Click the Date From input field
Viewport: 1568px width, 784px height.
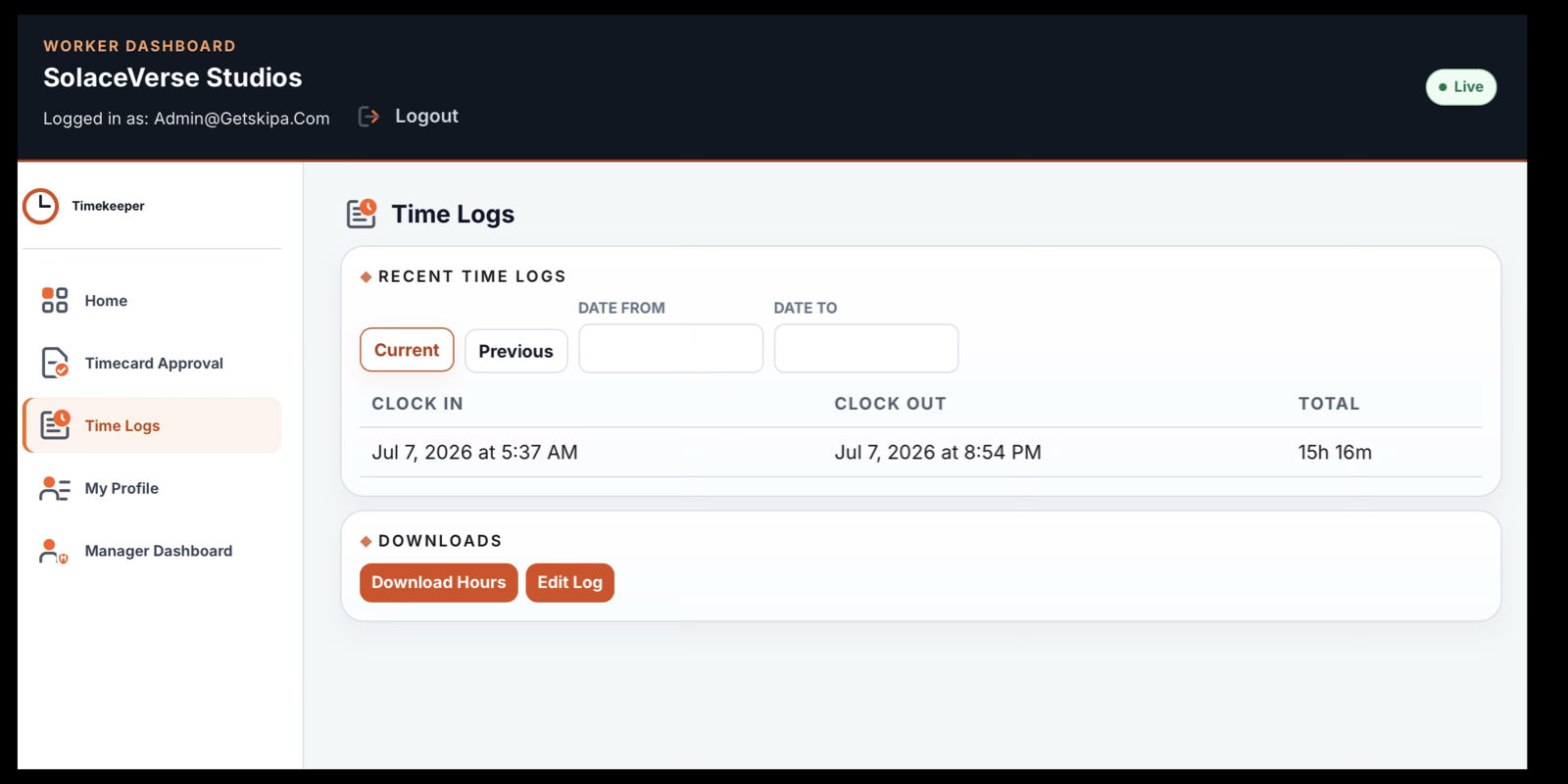tap(671, 348)
